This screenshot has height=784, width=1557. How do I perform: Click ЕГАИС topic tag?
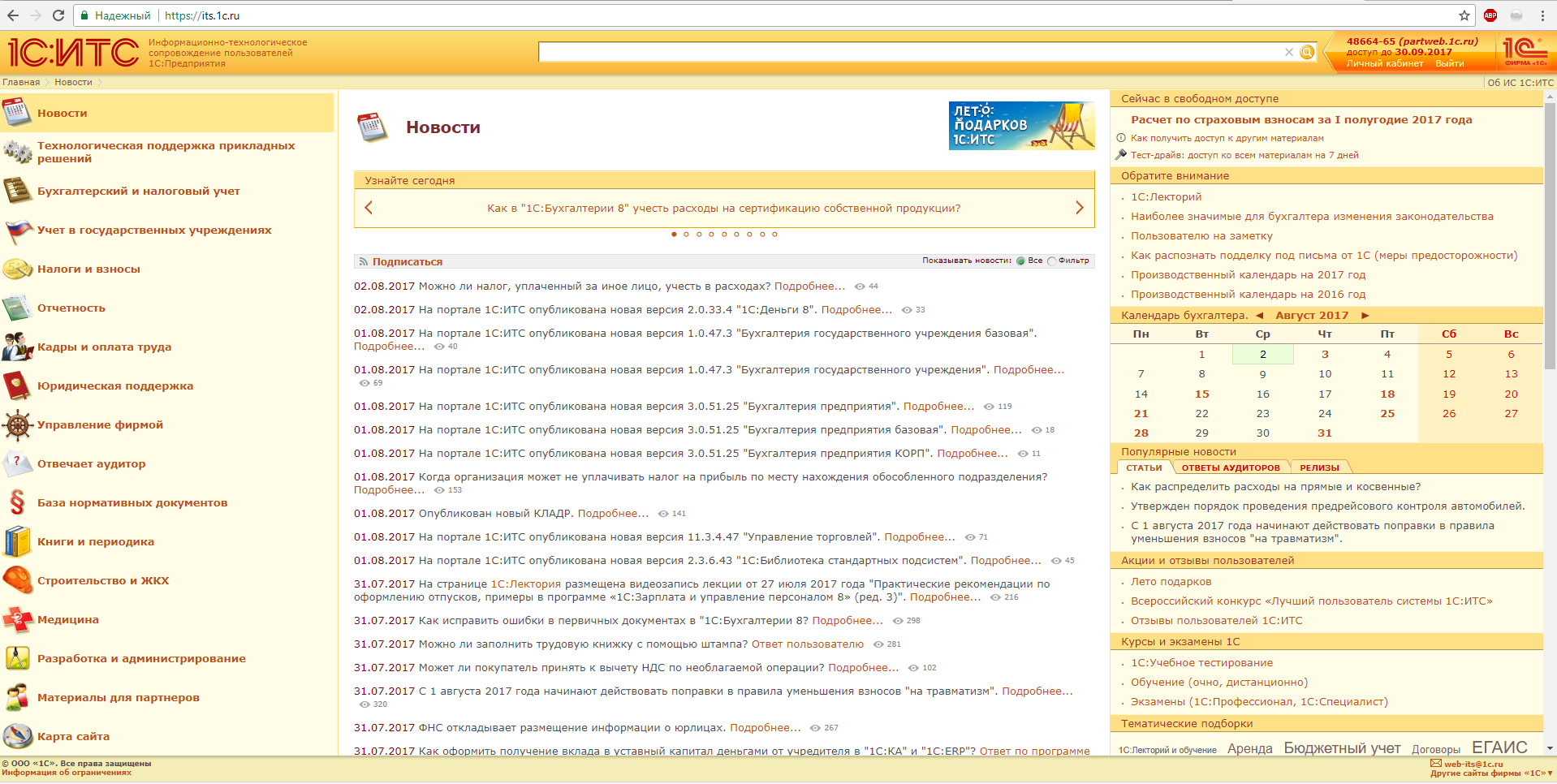[x=1499, y=747]
